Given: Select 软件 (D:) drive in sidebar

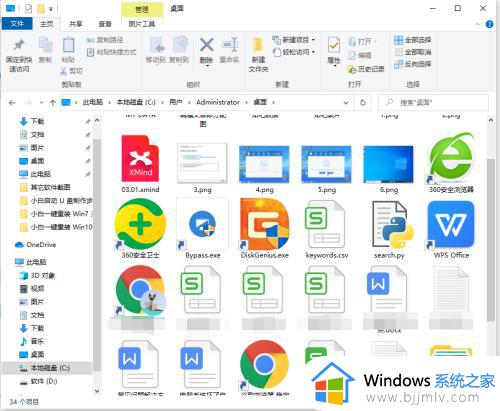Looking at the screenshot, I should [38, 381].
